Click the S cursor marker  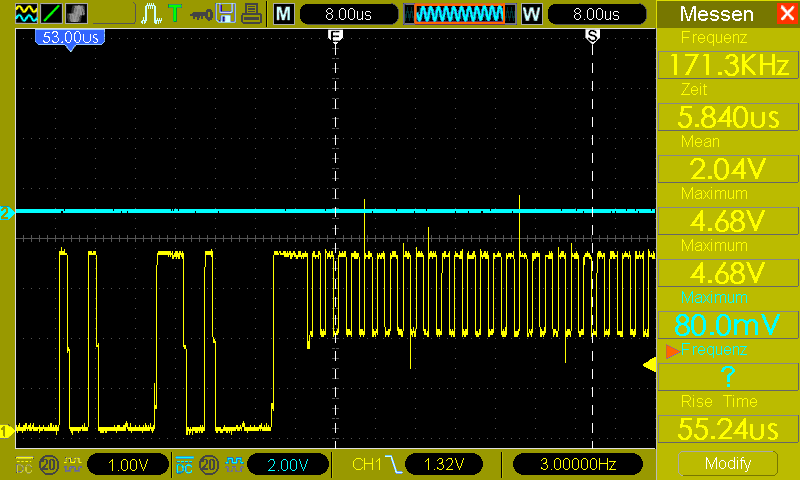tap(592, 36)
